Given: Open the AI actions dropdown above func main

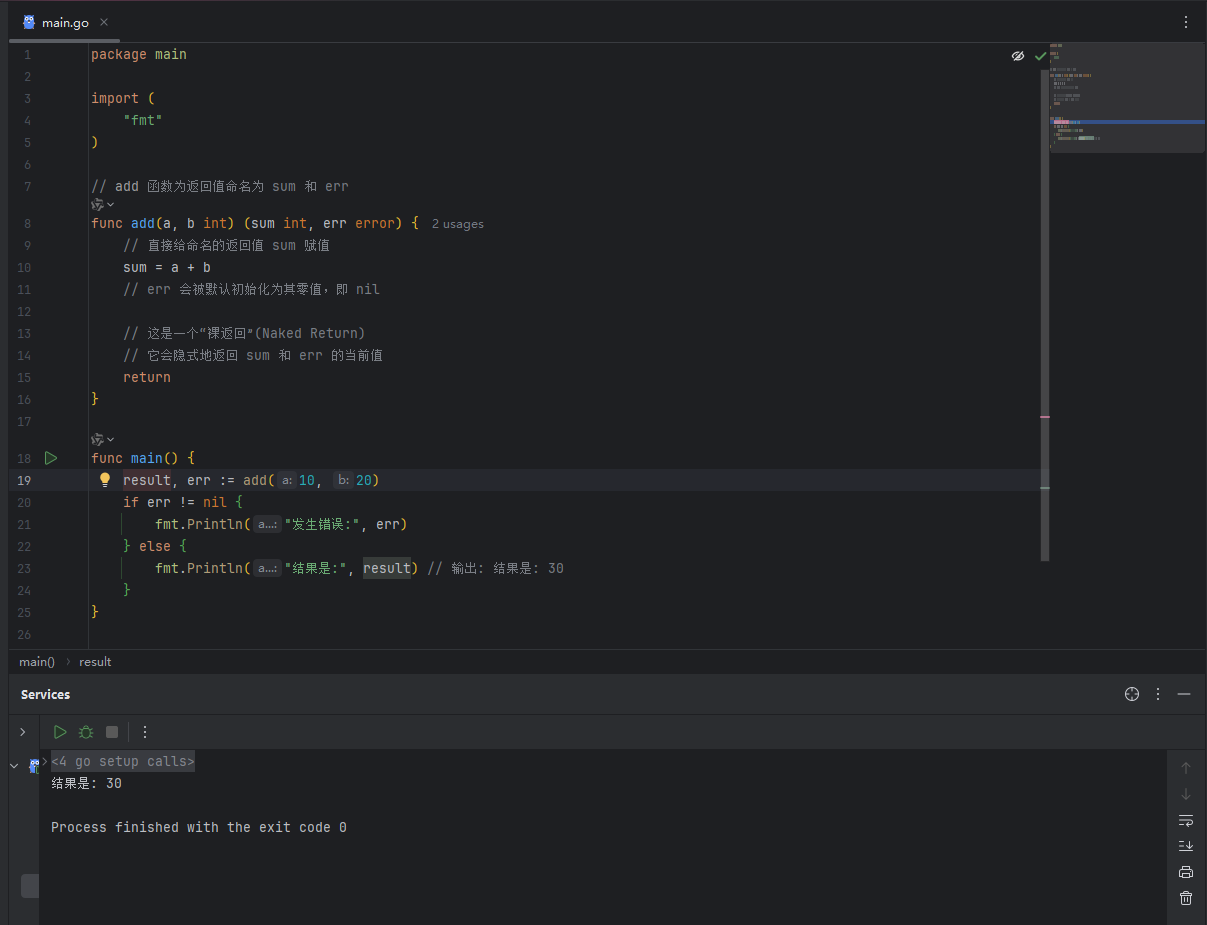Looking at the screenshot, I should click(x=110, y=439).
